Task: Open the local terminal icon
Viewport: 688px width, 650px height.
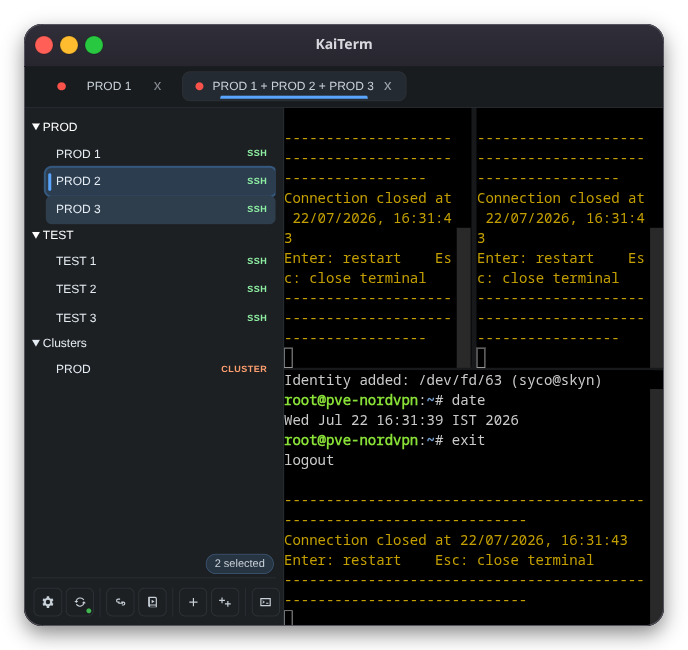Action: point(265,602)
